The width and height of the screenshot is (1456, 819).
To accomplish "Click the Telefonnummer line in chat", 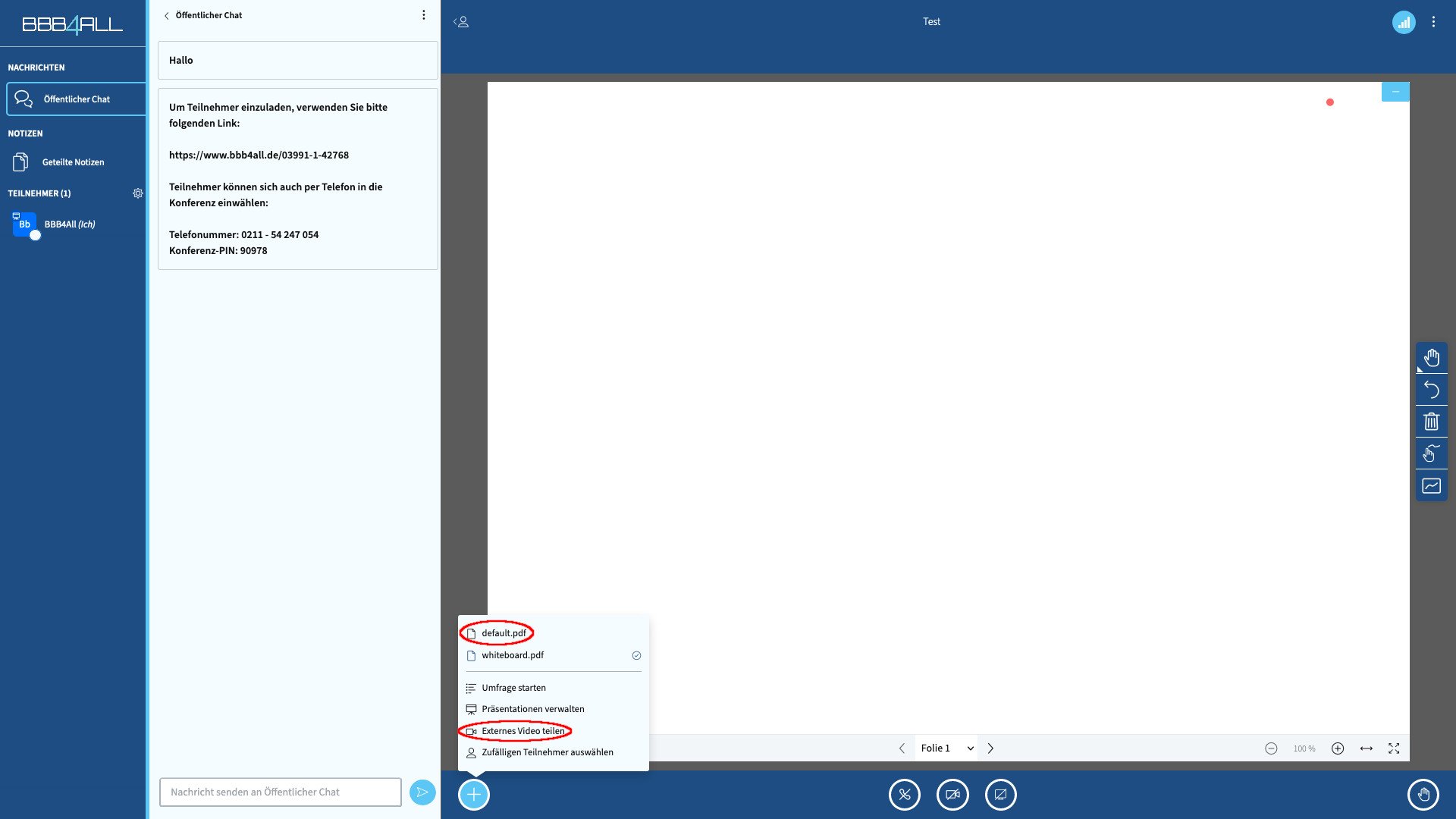I will point(243,234).
